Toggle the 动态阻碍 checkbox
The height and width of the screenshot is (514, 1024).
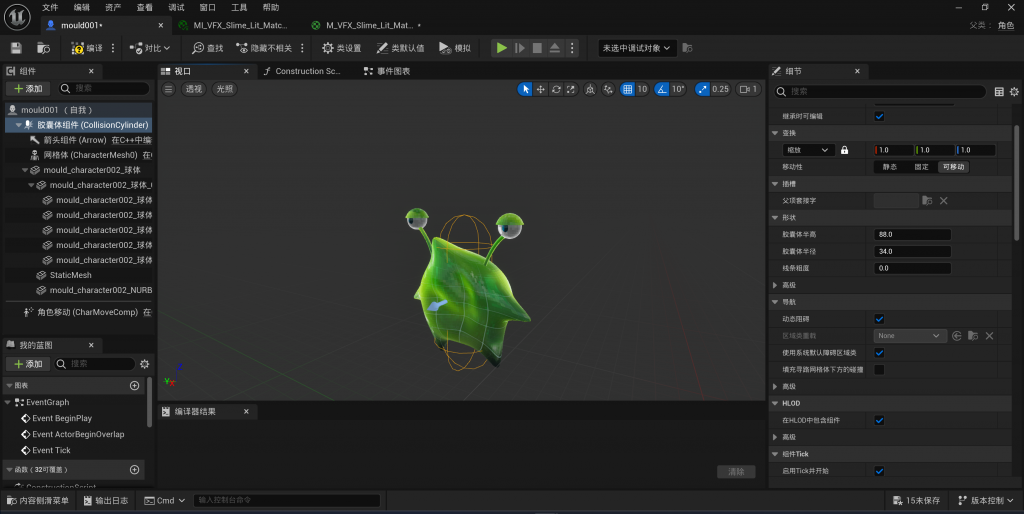879,319
